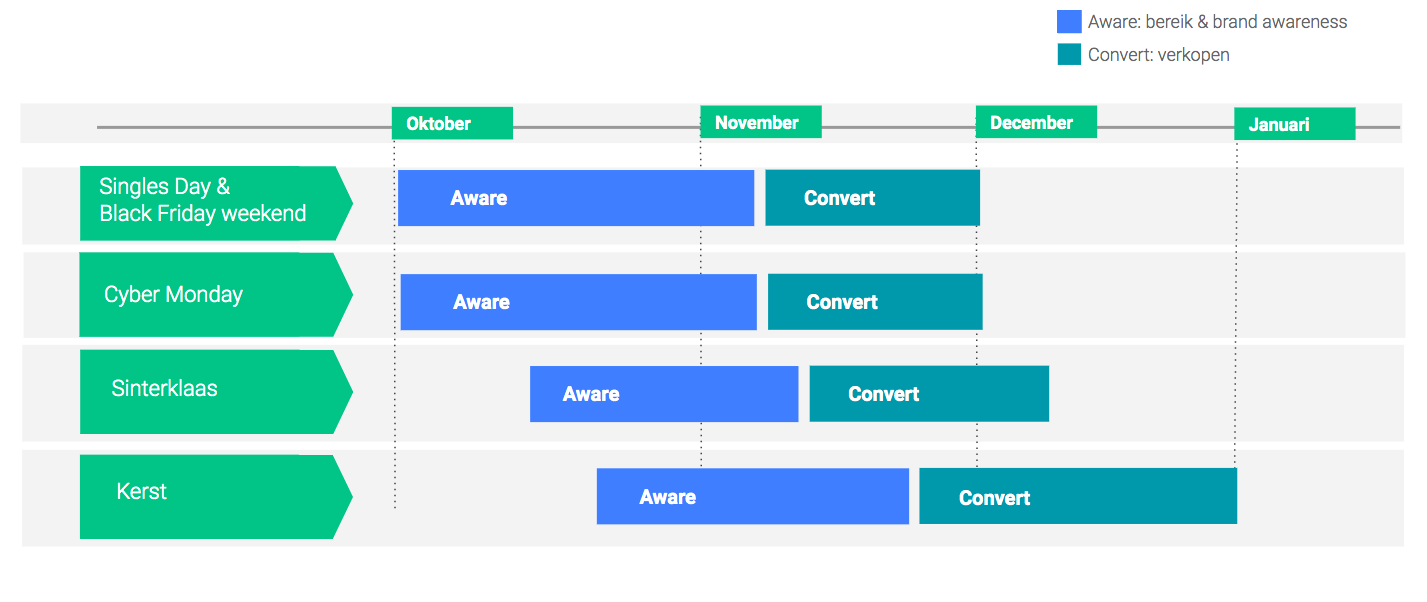The image size is (1427, 602).
Task: Click the 'Convert: verkopen' legend text
Action: point(1158,55)
